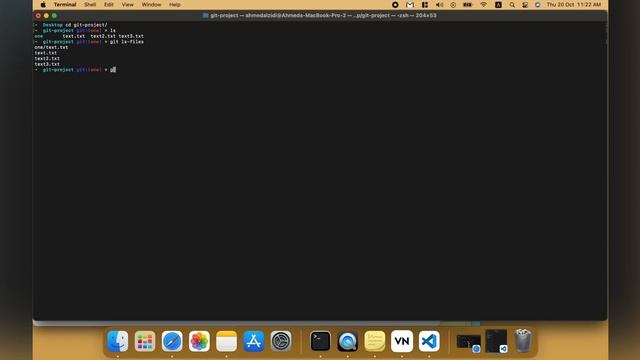Viewport: 640px width, 360px height.
Task: Click the terminal prompt cursor line
Action: tap(75, 70)
